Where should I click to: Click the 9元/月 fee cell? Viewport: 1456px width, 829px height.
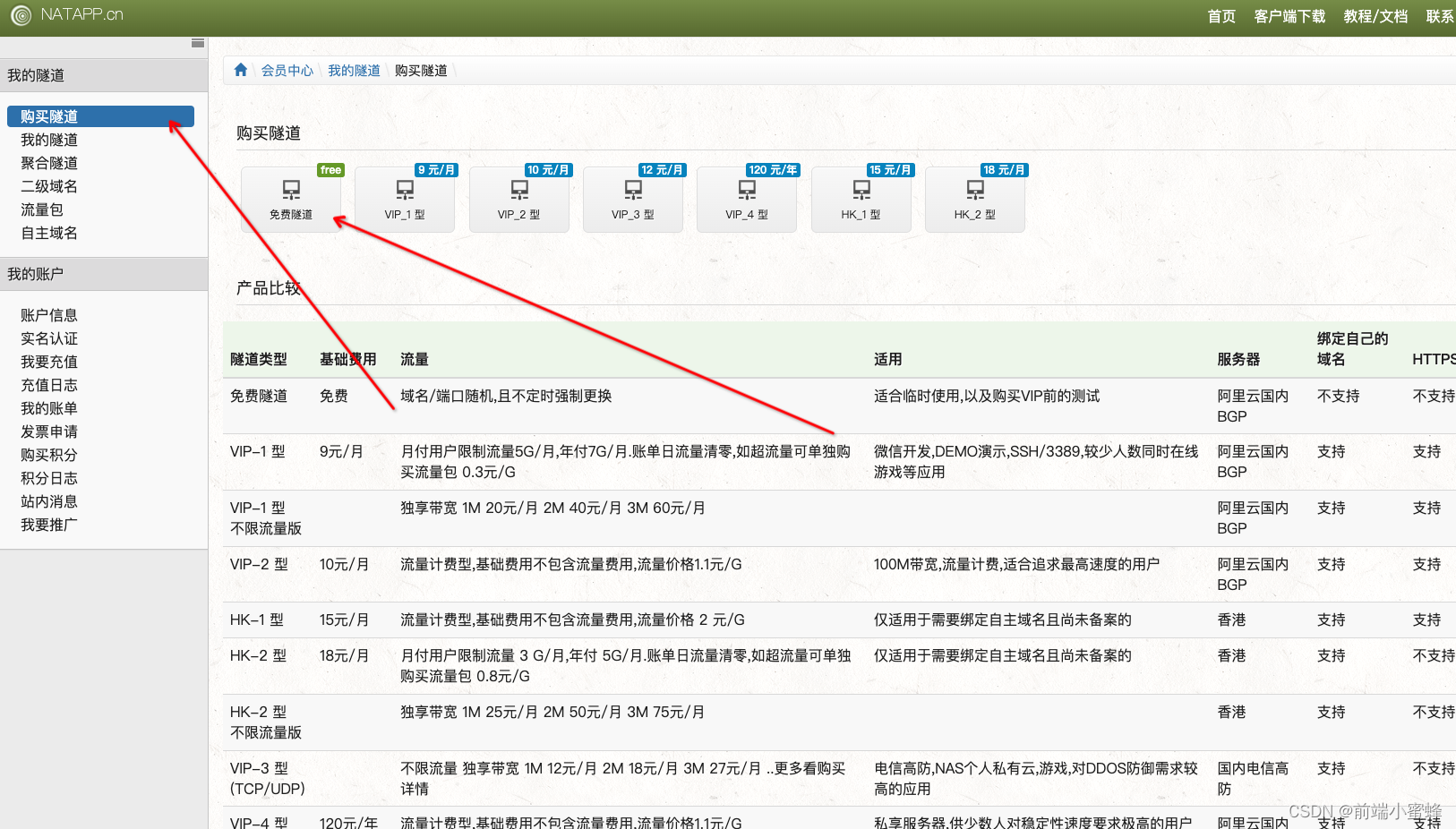click(341, 451)
